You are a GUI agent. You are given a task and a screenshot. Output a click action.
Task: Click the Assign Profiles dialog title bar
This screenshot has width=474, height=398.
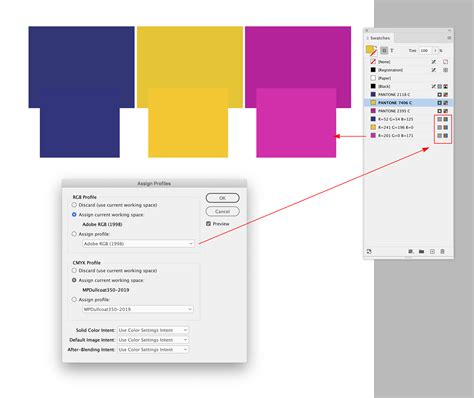(154, 183)
